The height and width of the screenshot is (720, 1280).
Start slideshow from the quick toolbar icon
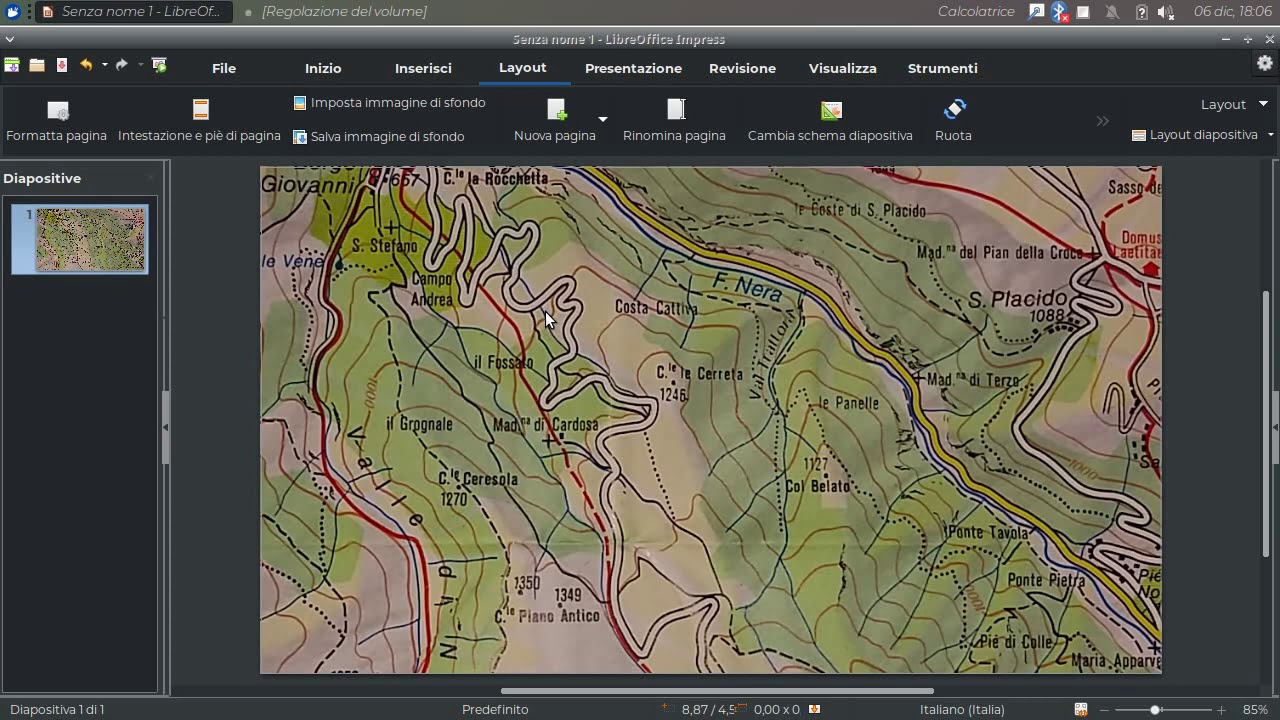pos(159,65)
